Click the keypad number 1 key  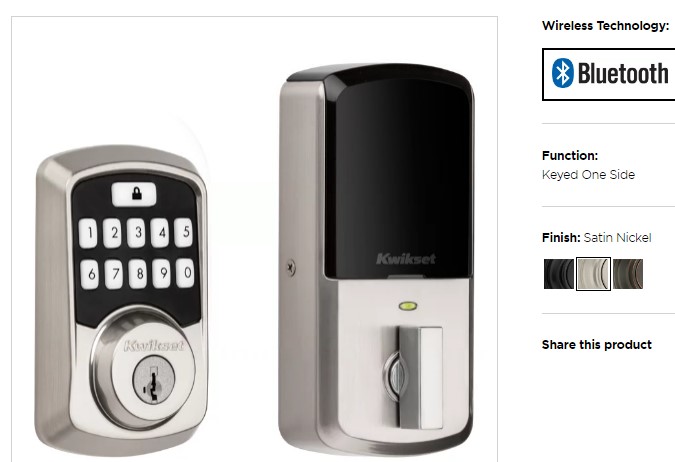(88, 233)
